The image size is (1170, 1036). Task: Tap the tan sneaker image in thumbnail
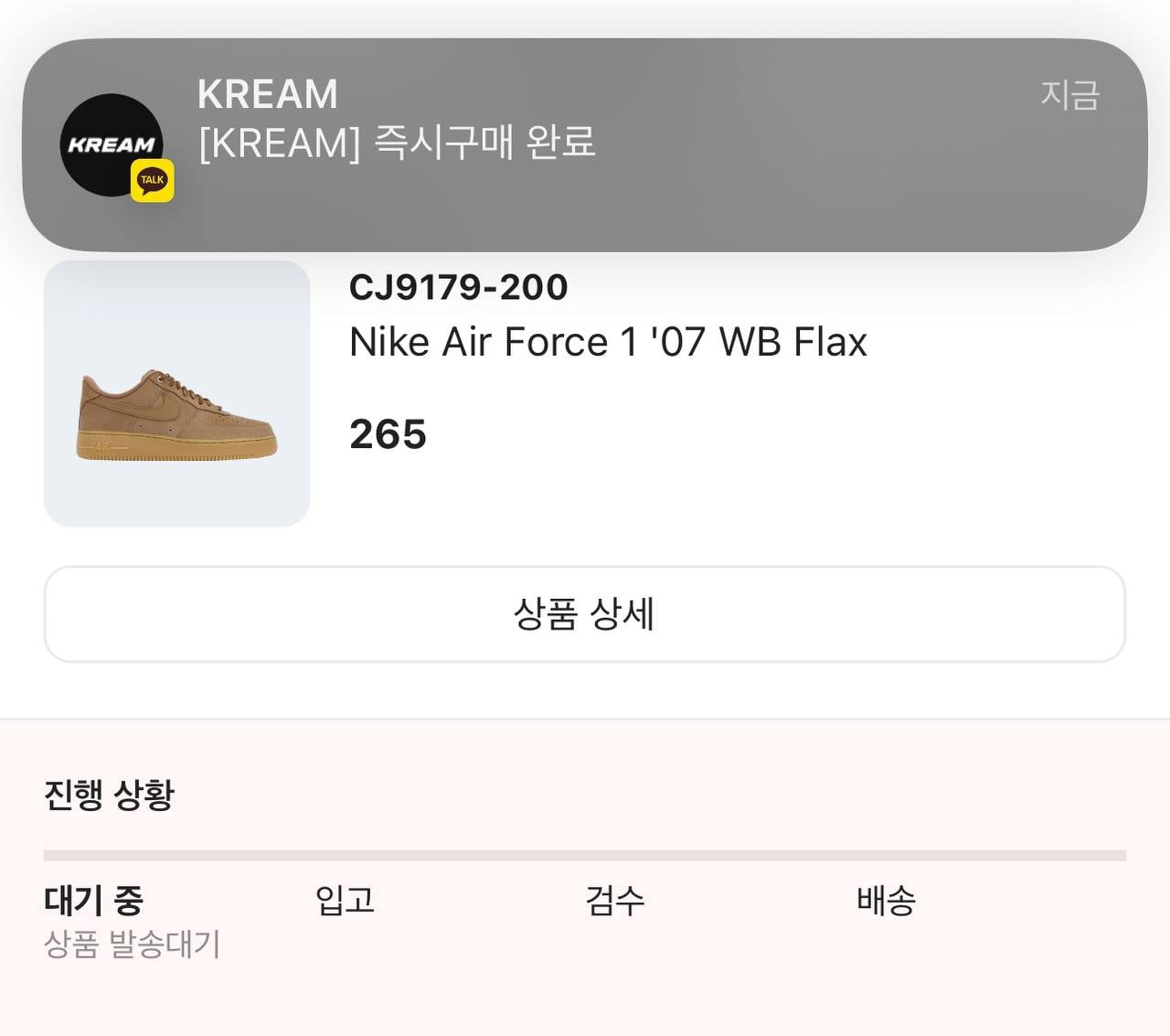pos(176,414)
